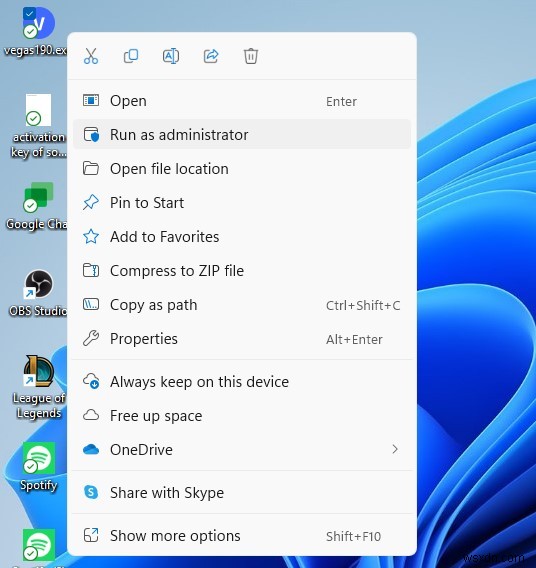Click the Rename icon in context menu
The image size is (536, 568).
tap(171, 56)
